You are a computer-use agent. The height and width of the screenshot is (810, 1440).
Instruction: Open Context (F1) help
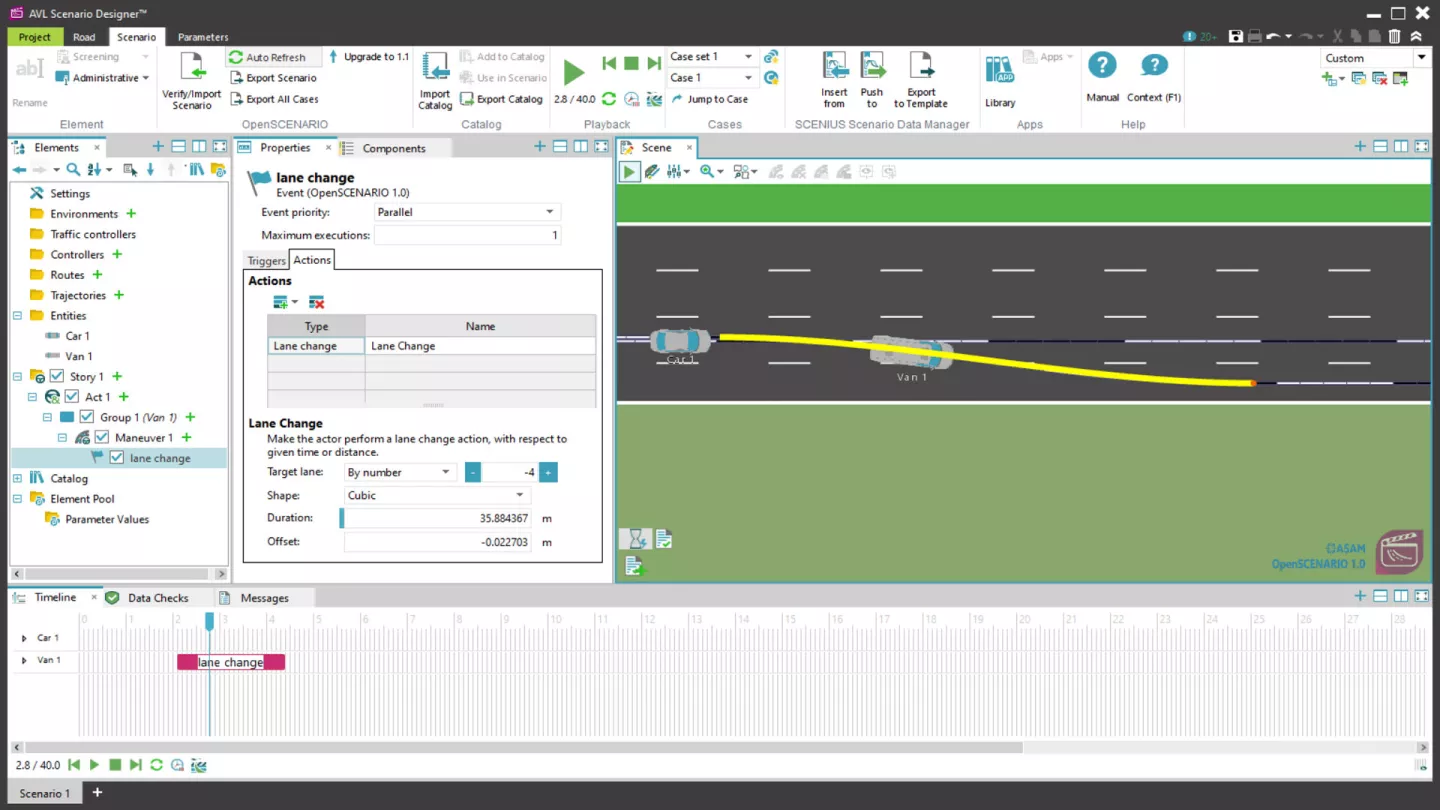click(1154, 65)
